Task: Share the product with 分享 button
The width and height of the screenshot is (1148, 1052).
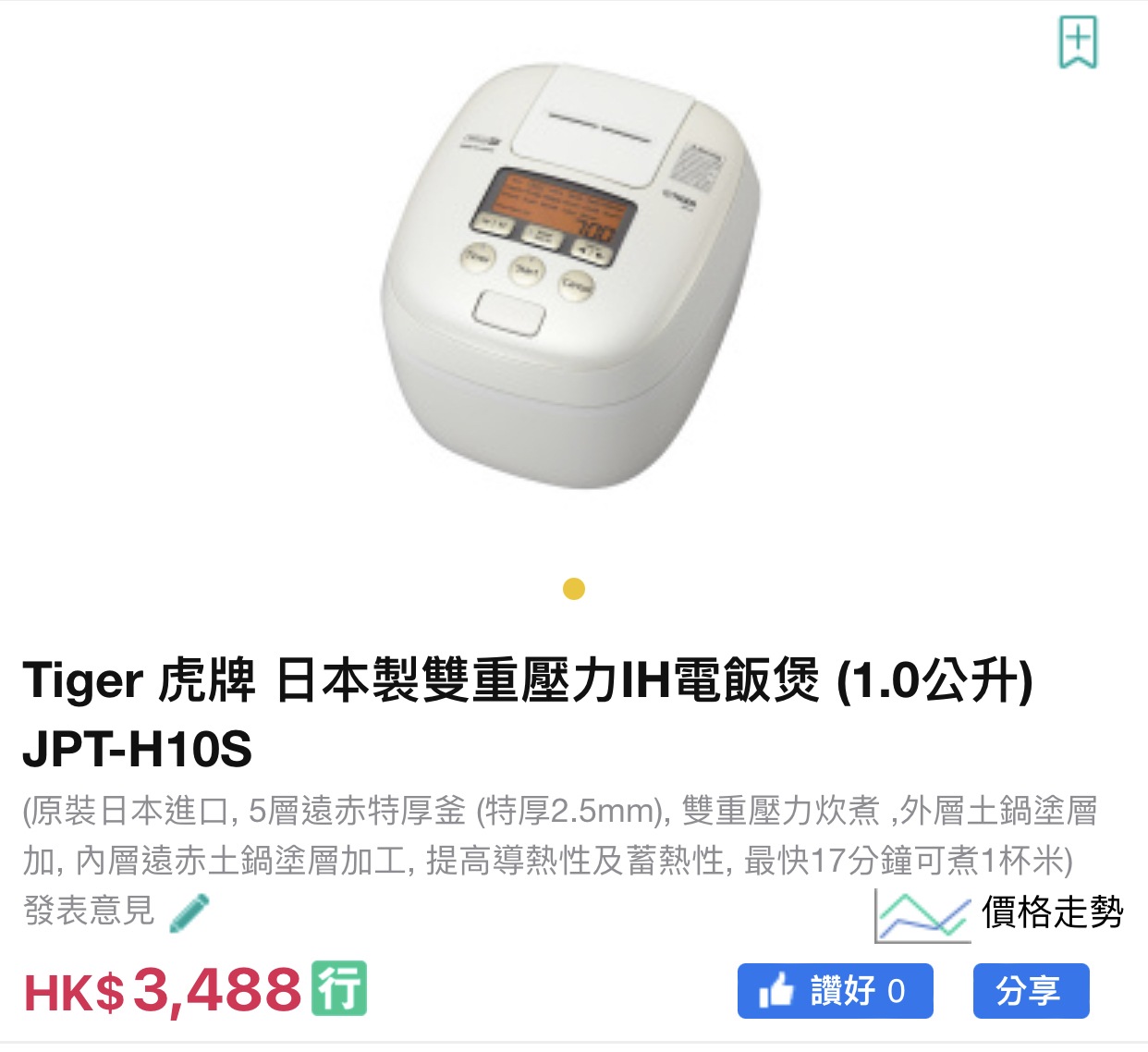Action: click(1031, 991)
